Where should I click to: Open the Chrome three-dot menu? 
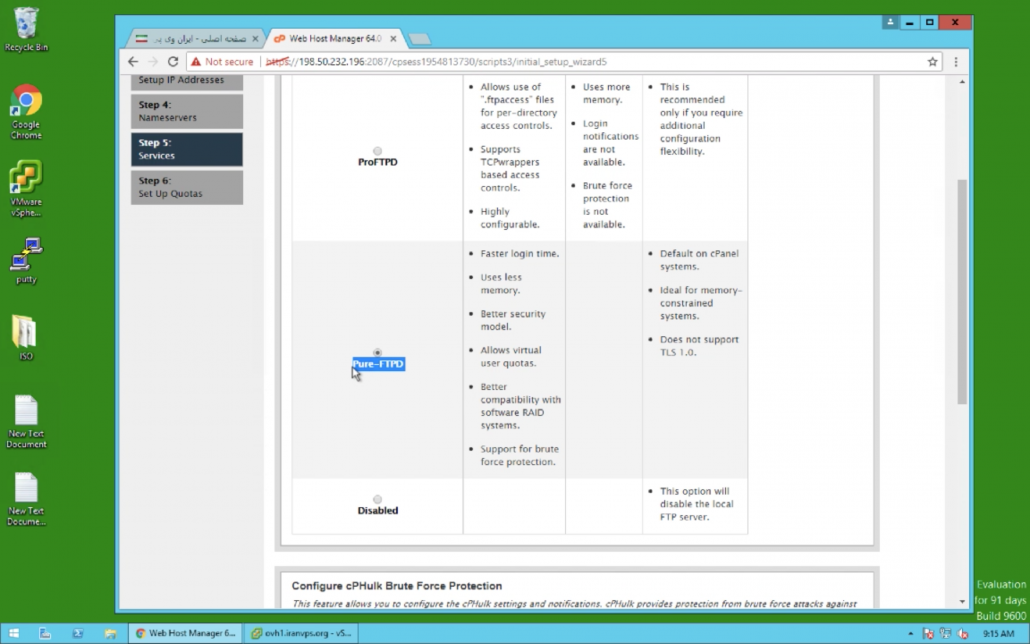[x=956, y=62]
